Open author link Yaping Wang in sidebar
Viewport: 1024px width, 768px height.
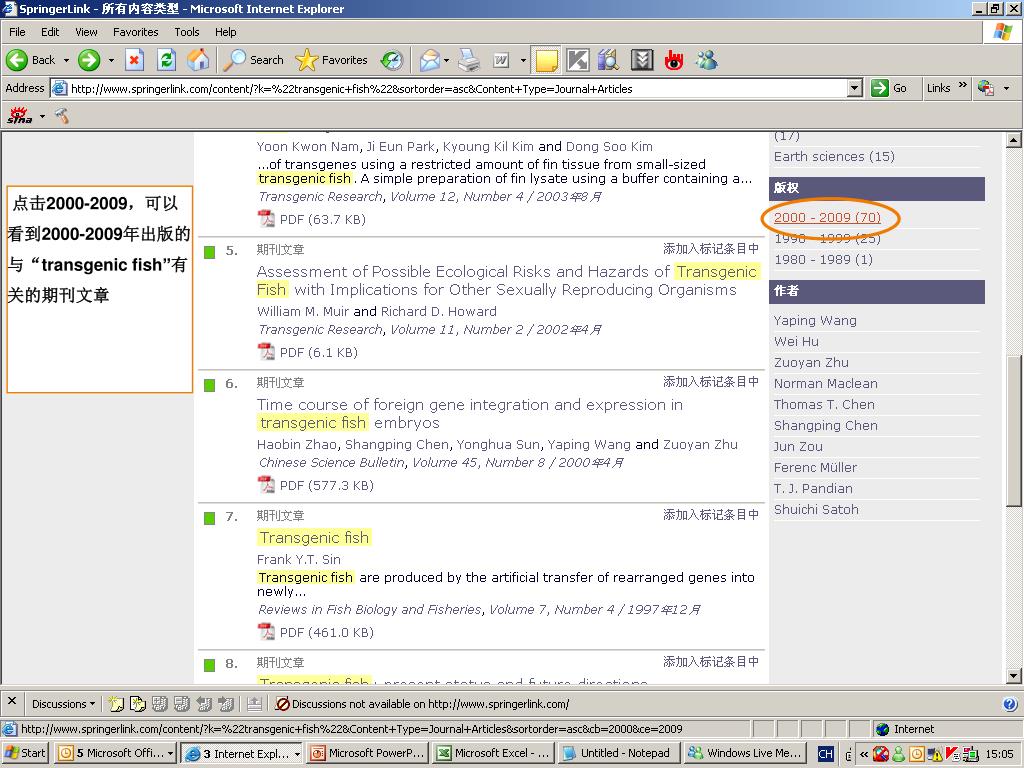(x=814, y=321)
